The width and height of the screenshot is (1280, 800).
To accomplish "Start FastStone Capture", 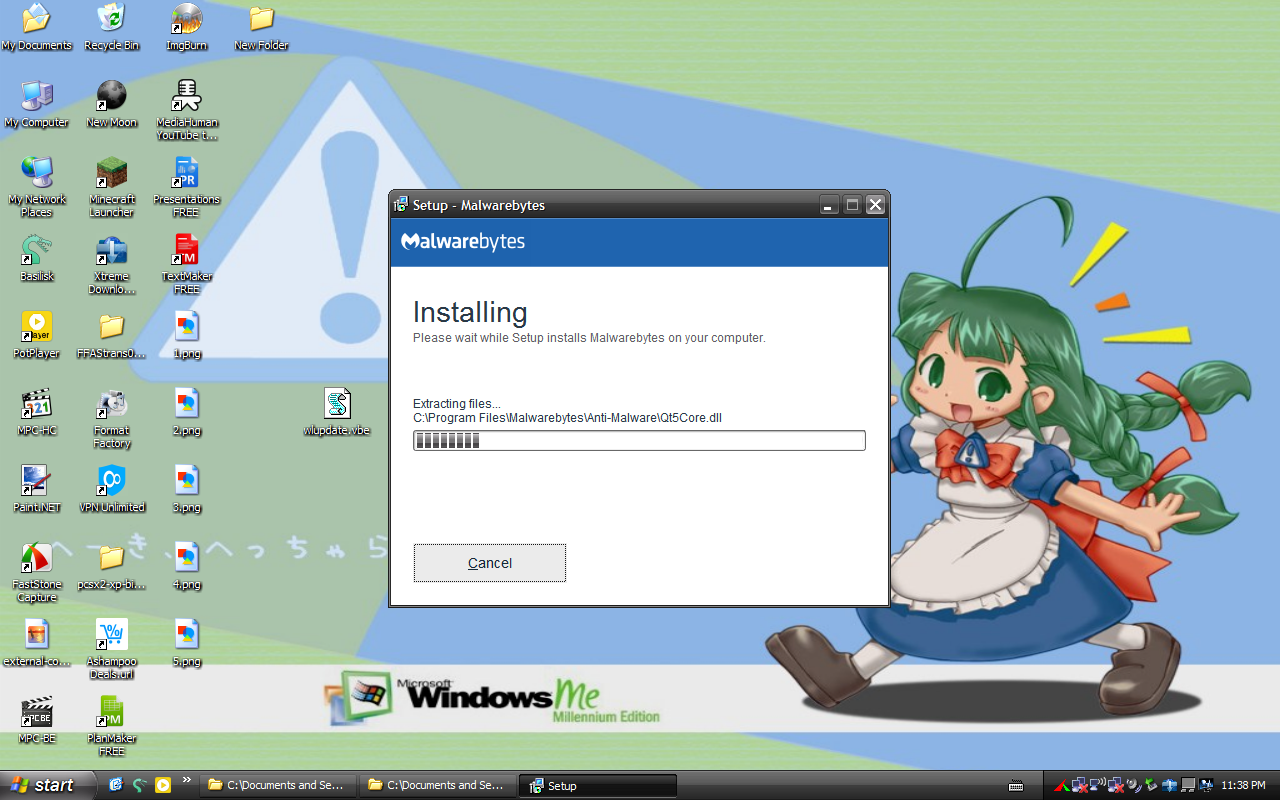I will point(36,557).
